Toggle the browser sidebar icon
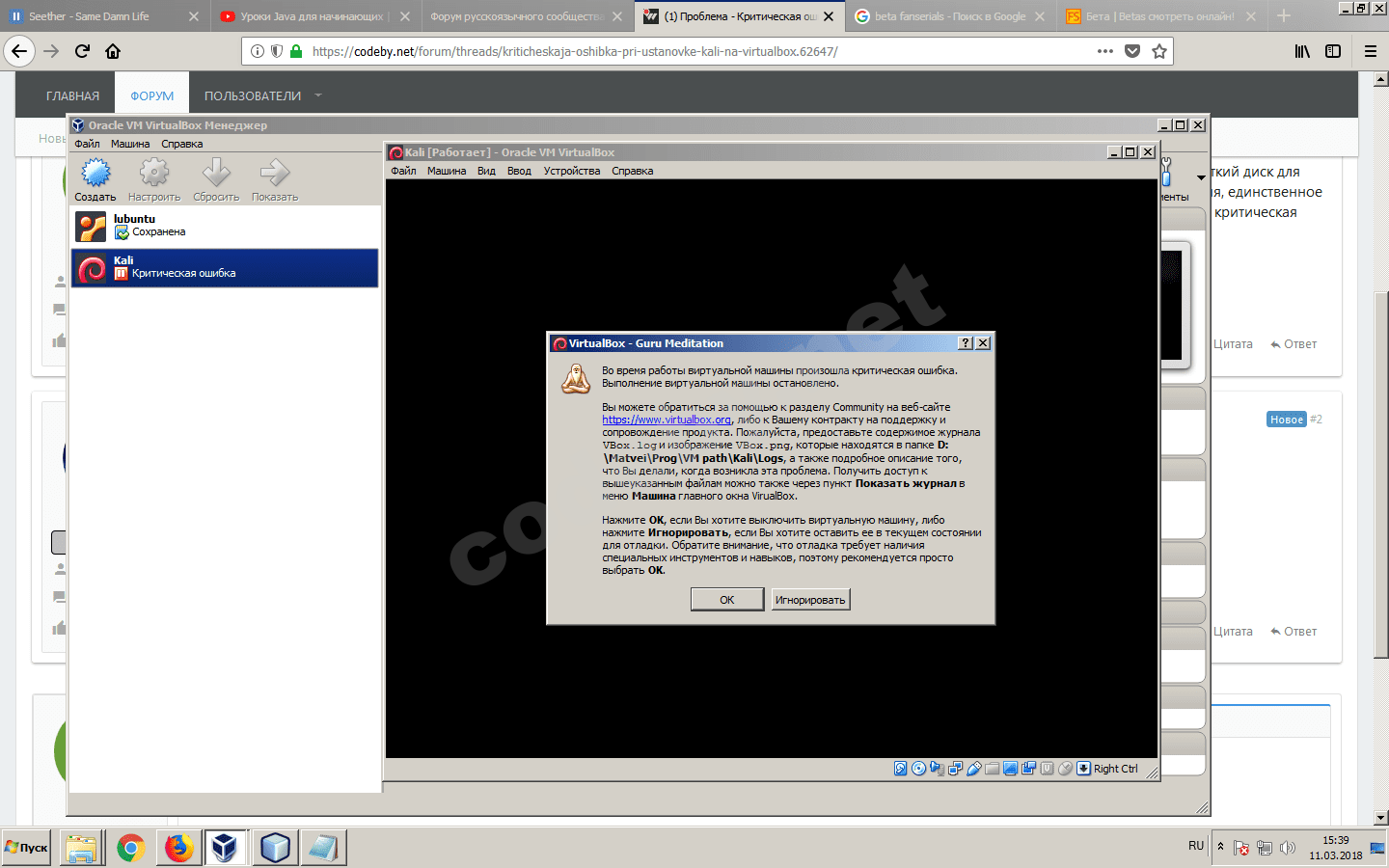 [x=1333, y=51]
